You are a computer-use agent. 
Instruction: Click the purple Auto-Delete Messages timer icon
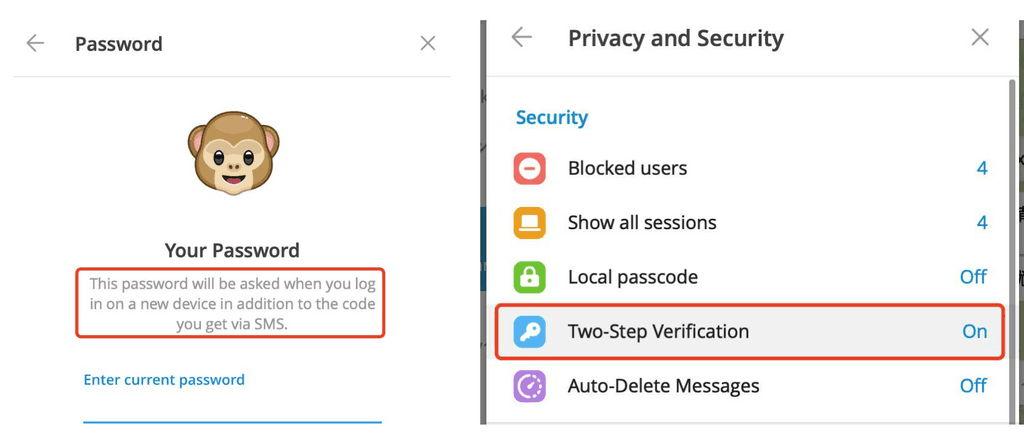pyautogui.click(x=529, y=386)
